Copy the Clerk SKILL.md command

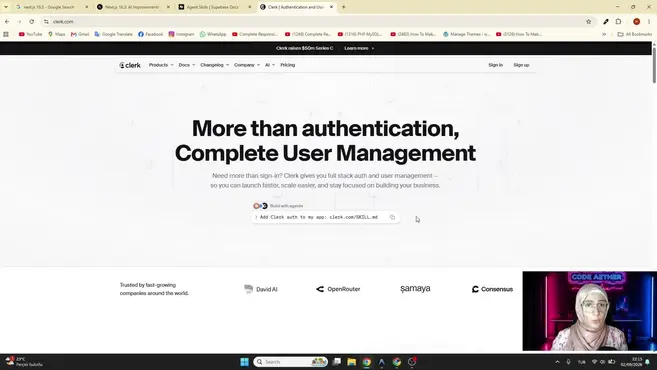coord(392,217)
